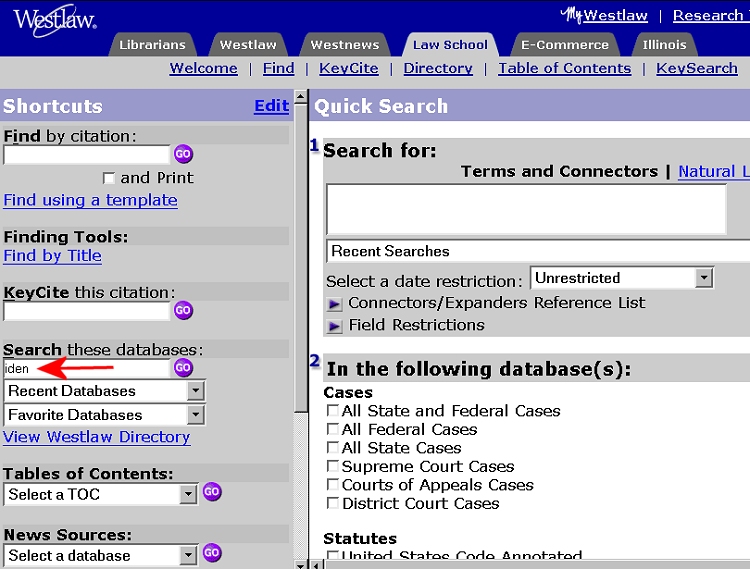Open the Directory navigation link

438,68
